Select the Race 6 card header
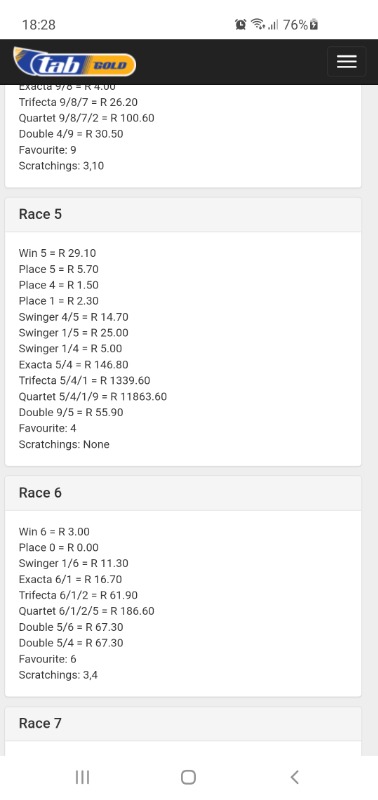This screenshot has width=378, height=800. coord(183,493)
